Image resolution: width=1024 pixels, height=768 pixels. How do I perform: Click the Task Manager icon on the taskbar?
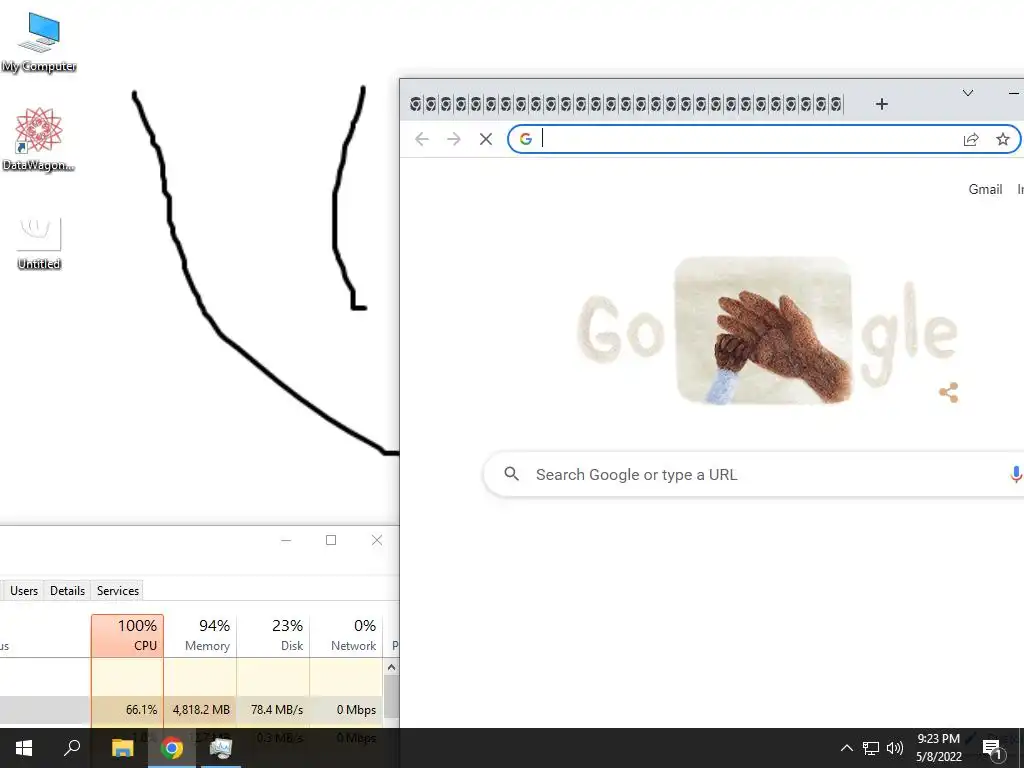221,748
